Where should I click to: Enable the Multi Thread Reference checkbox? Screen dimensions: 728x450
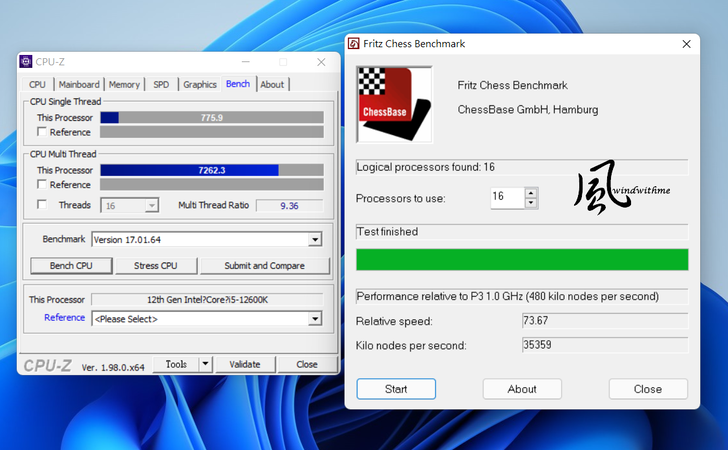[x=41, y=184]
